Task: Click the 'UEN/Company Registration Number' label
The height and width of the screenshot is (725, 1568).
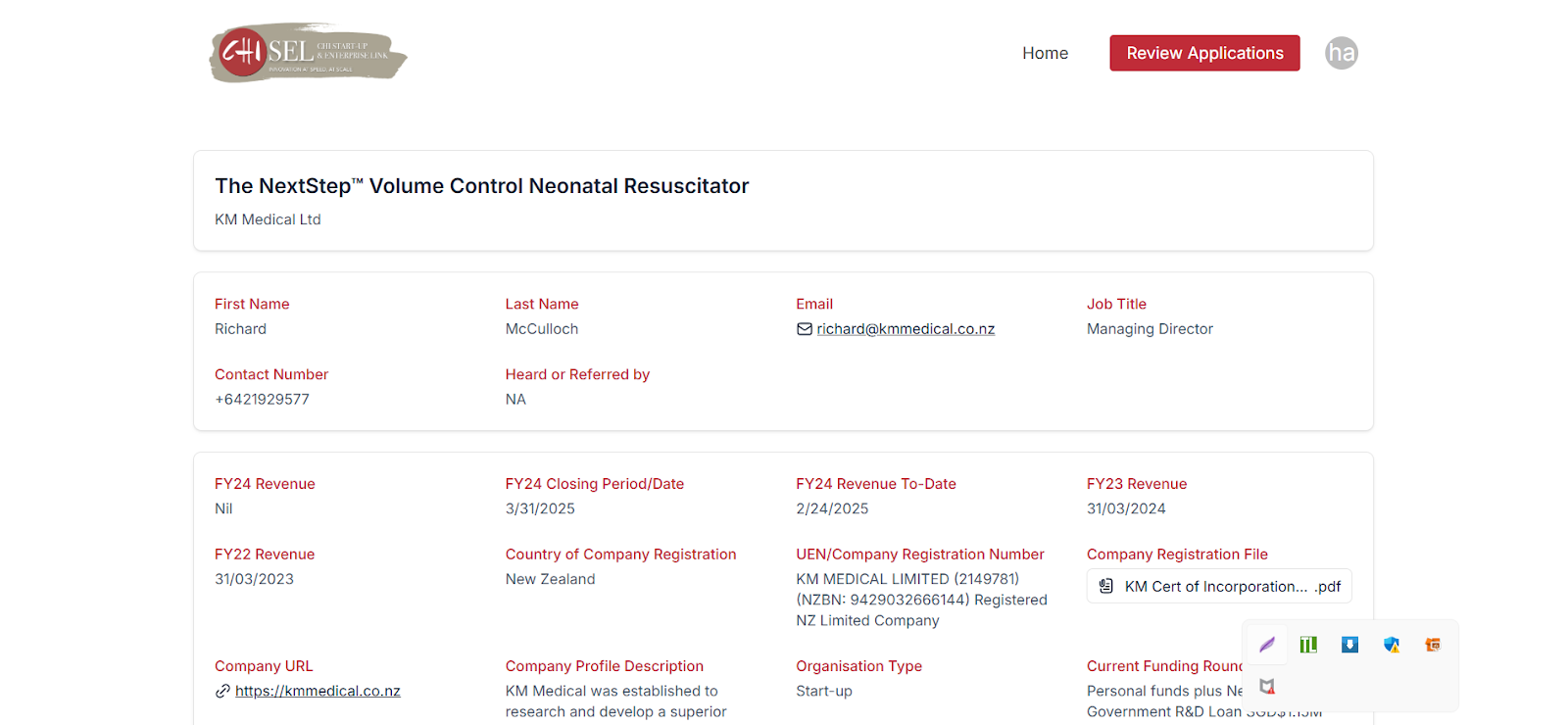Action: click(x=920, y=555)
